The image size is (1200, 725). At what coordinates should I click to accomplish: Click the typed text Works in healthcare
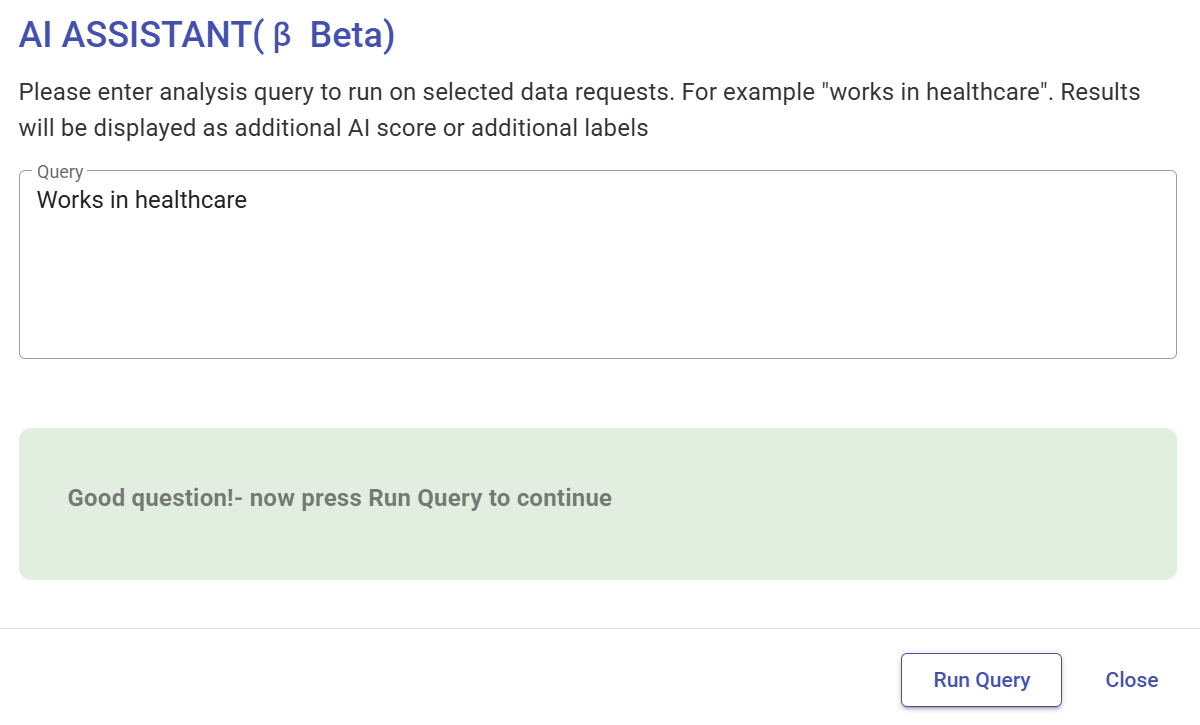point(142,200)
